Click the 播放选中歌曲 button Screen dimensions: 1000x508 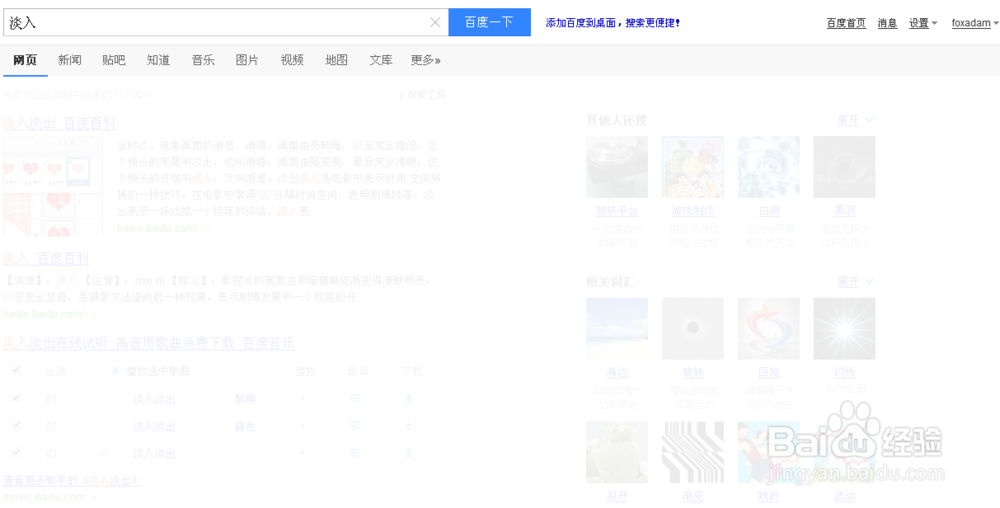[151, 371]
